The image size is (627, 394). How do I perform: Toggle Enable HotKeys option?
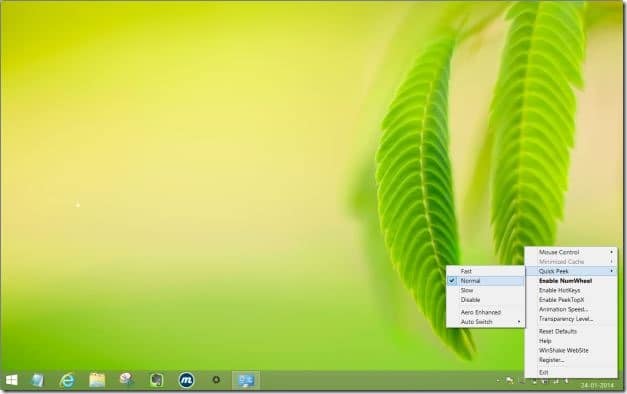(571, 290)
